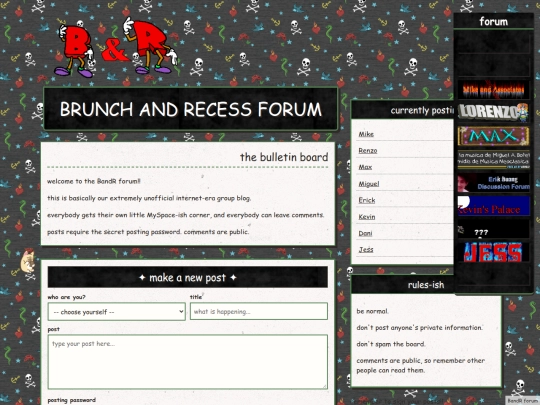The width and height of the screenshot is (540, 405).
Task: Visit Mike's page from currently posting list
Action: coord(366,134)
